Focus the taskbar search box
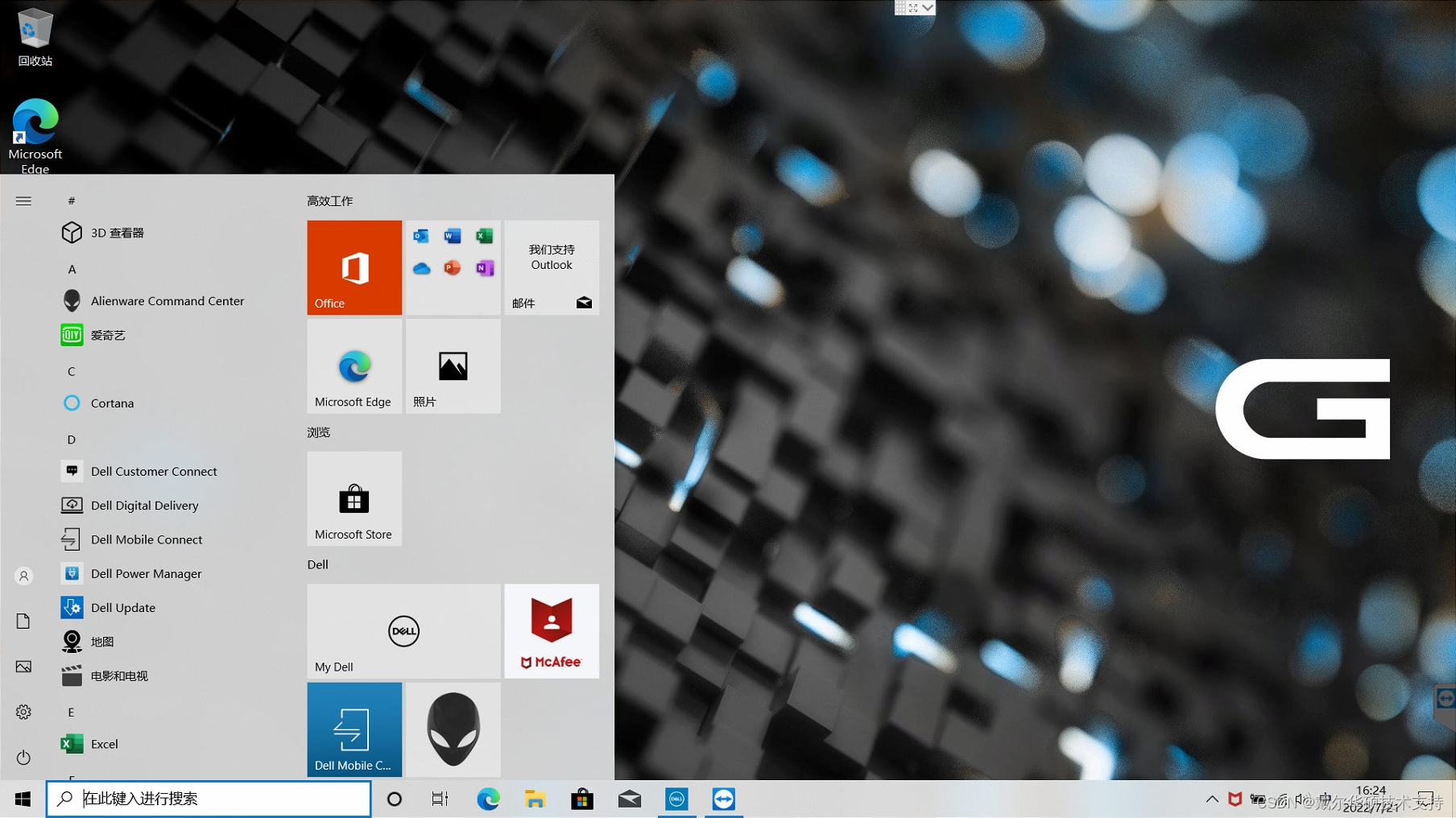Screen dimensions: 1456x818 tap(209, 799)
